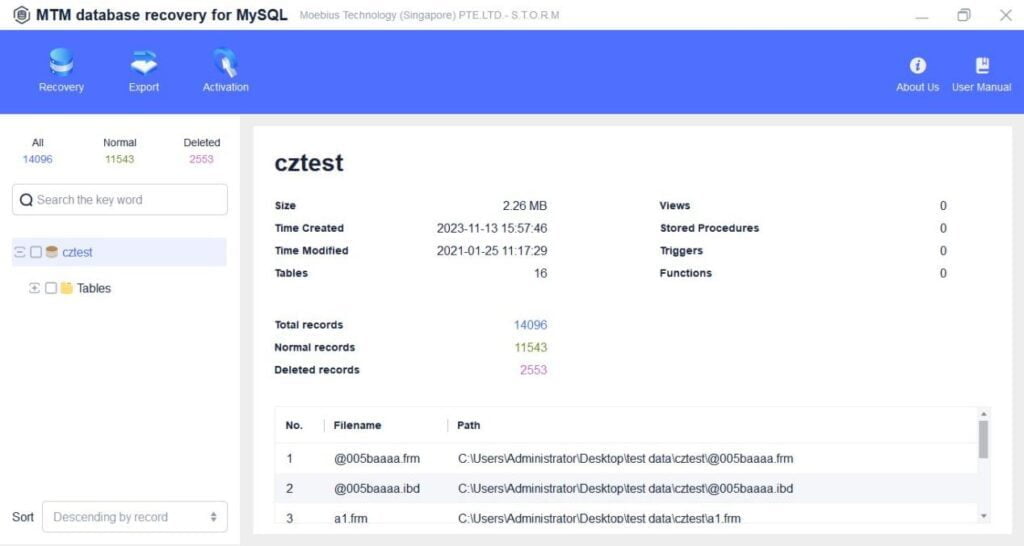This screenshot has height=546, width=1024.
Task: Open the User Manual
Action: point(981,74)
